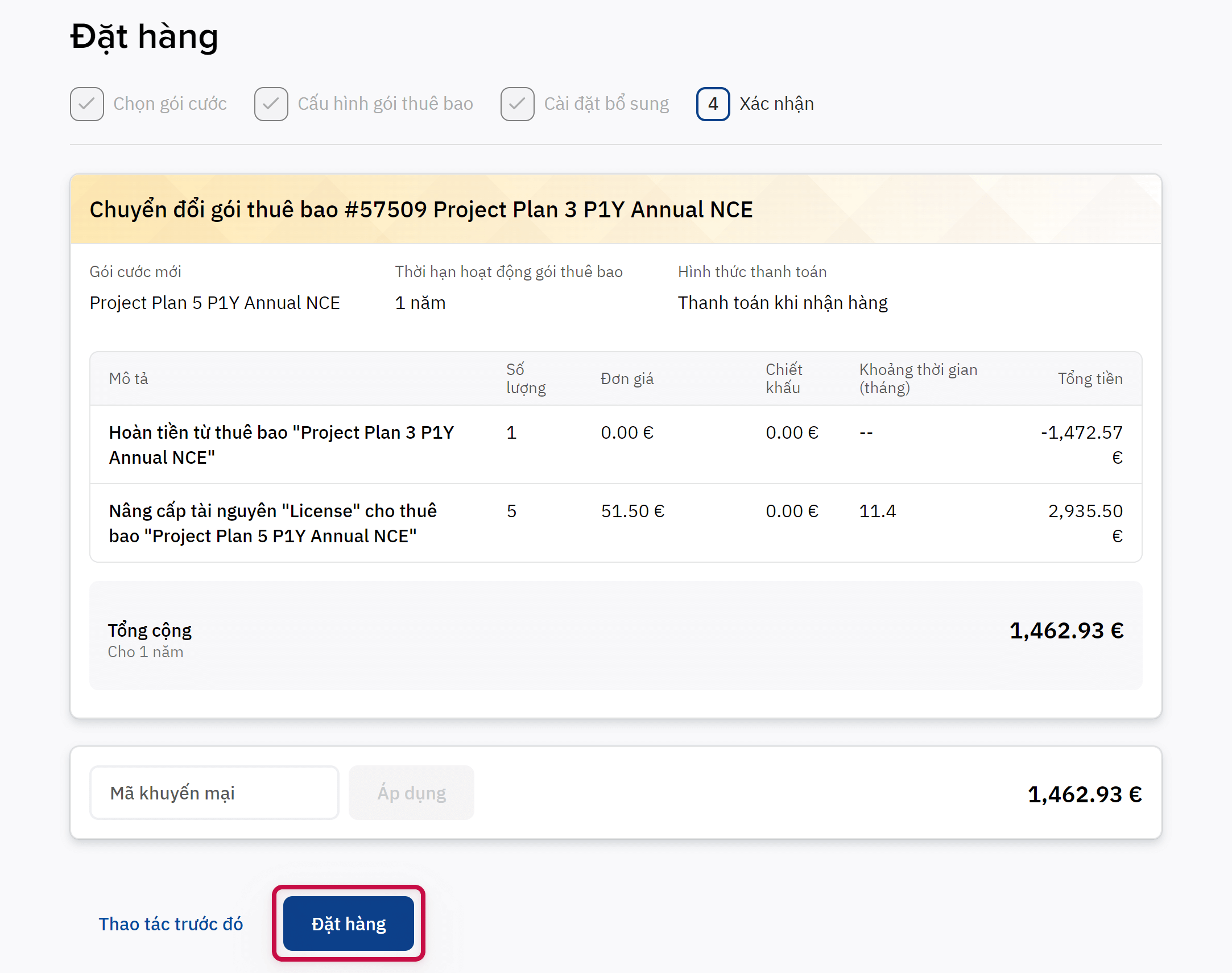Click the Thanh toán khi nhận hàng value
The width and height of the screenshot is (1232, 973).
coord(782,303)
